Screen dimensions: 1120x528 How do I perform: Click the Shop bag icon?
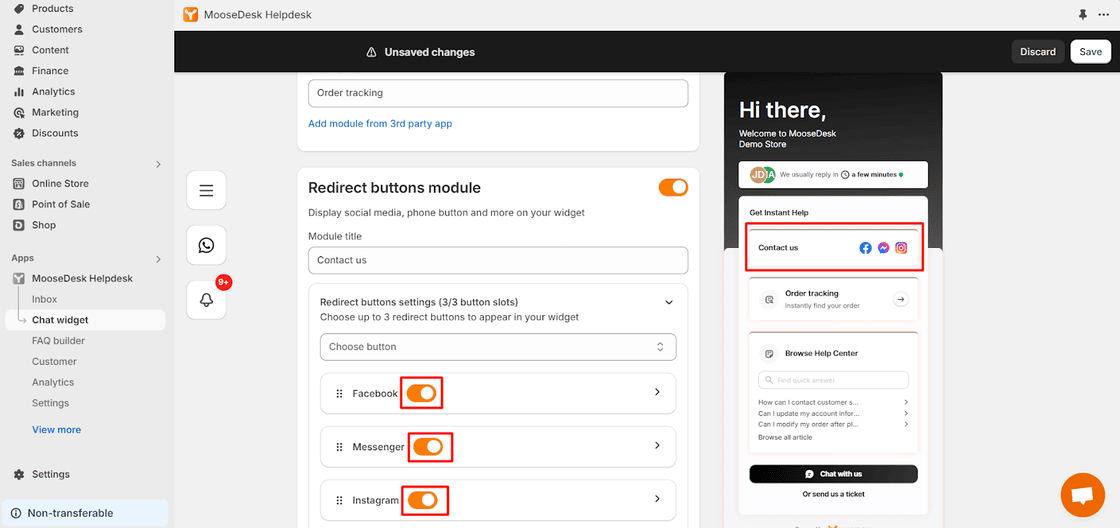(x=19, y=225)
